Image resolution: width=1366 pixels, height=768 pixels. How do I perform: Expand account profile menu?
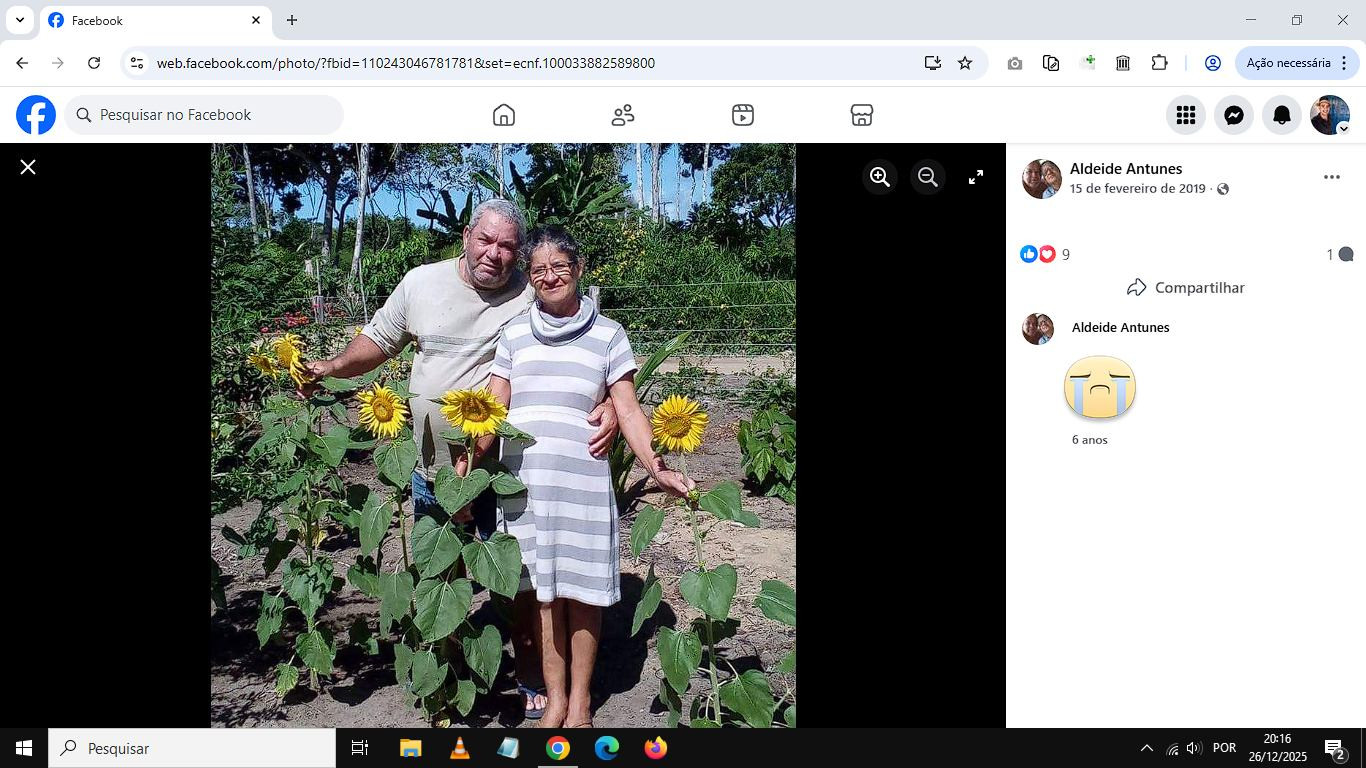pyautogui.click(x=1330, y=115)
